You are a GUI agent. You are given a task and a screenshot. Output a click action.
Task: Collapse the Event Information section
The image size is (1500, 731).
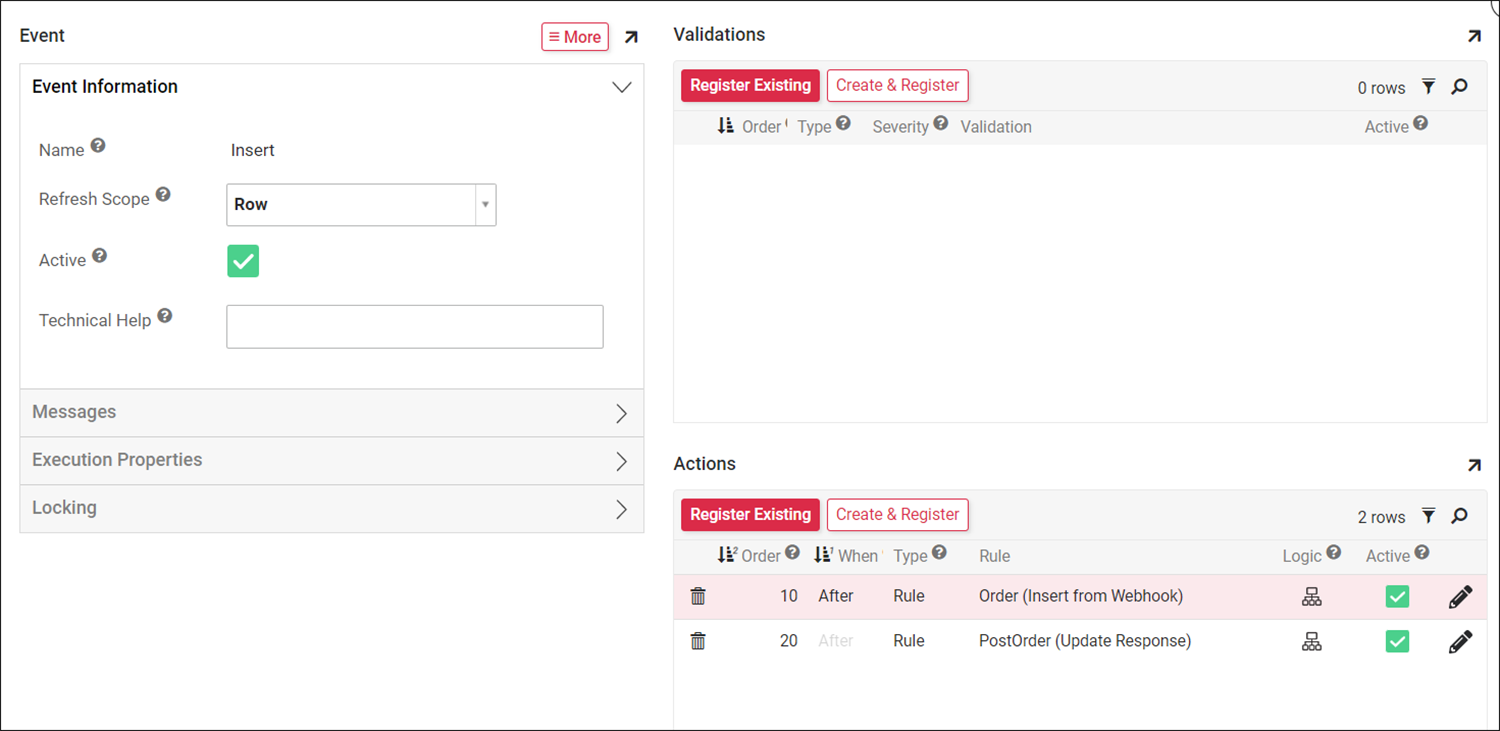point(621,87)
